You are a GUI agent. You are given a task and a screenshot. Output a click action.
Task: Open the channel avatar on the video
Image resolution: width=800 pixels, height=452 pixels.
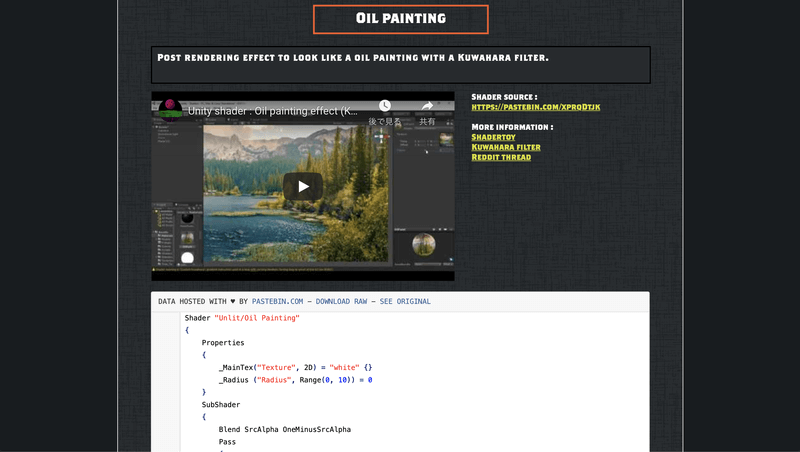coord(170,109)
